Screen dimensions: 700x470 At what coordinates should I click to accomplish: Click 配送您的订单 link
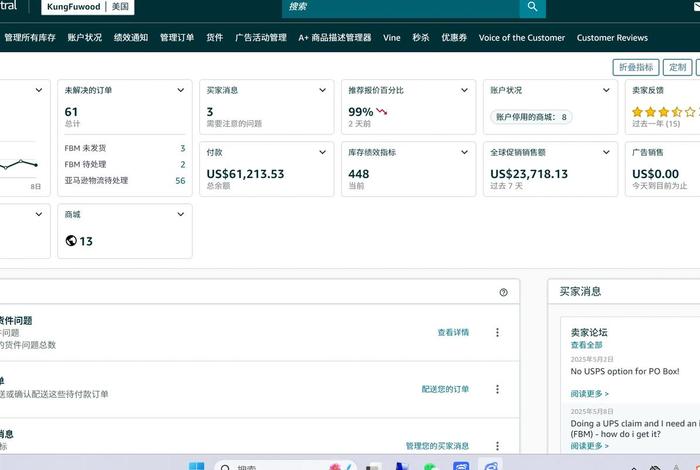tap(445, 389)
